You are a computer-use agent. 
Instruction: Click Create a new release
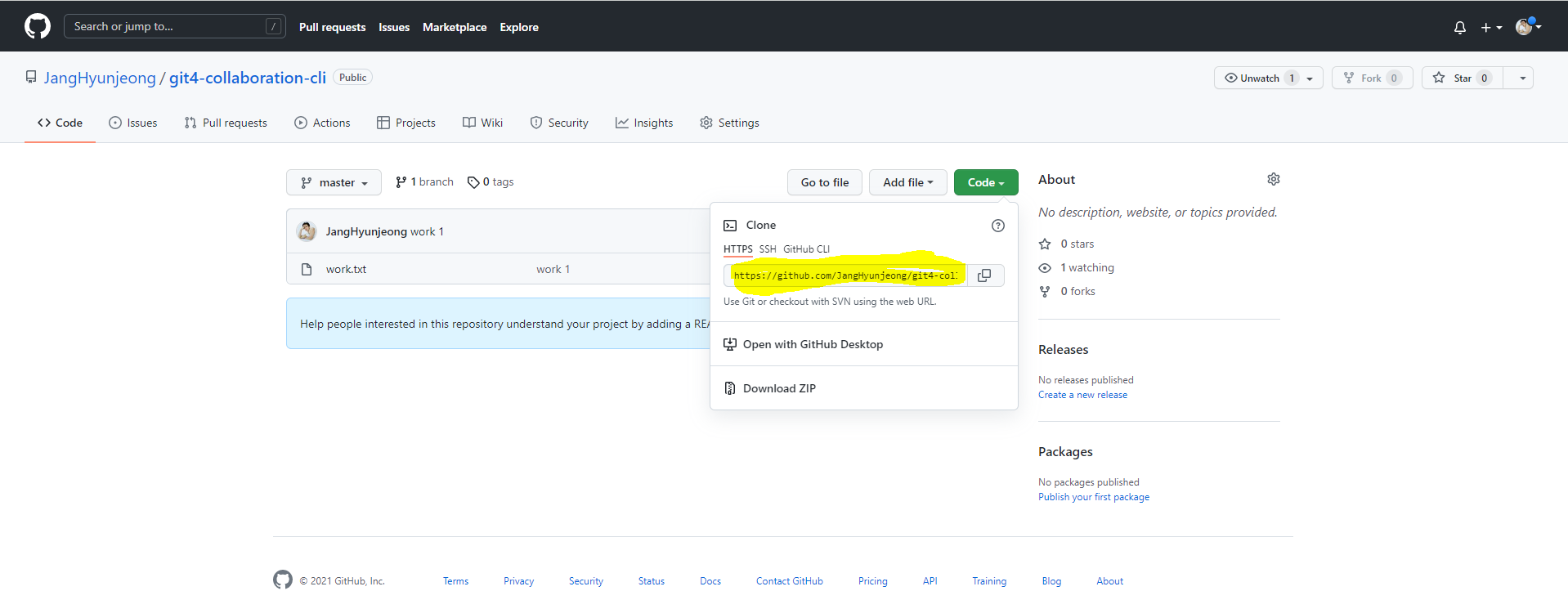pyautogui.click(x=1082, y=395)
